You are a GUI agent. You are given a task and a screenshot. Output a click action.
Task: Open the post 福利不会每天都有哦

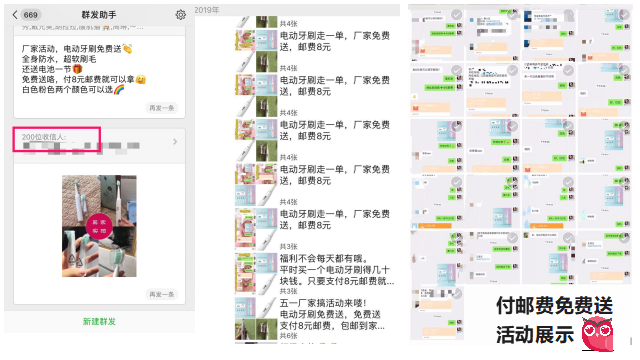pyautogui.click(x=336, y=270)
